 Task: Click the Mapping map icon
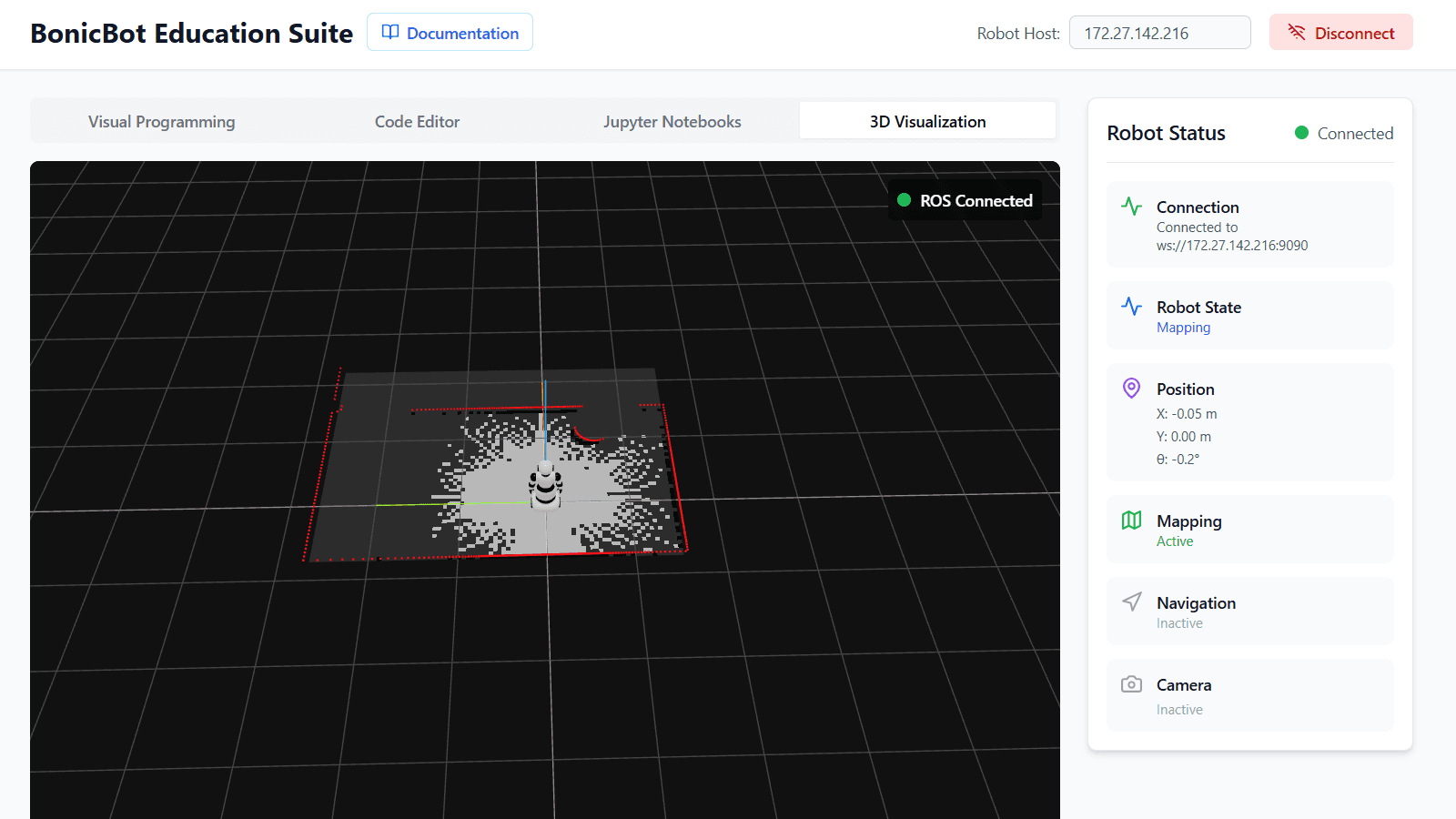click(x=1131, y=520)
